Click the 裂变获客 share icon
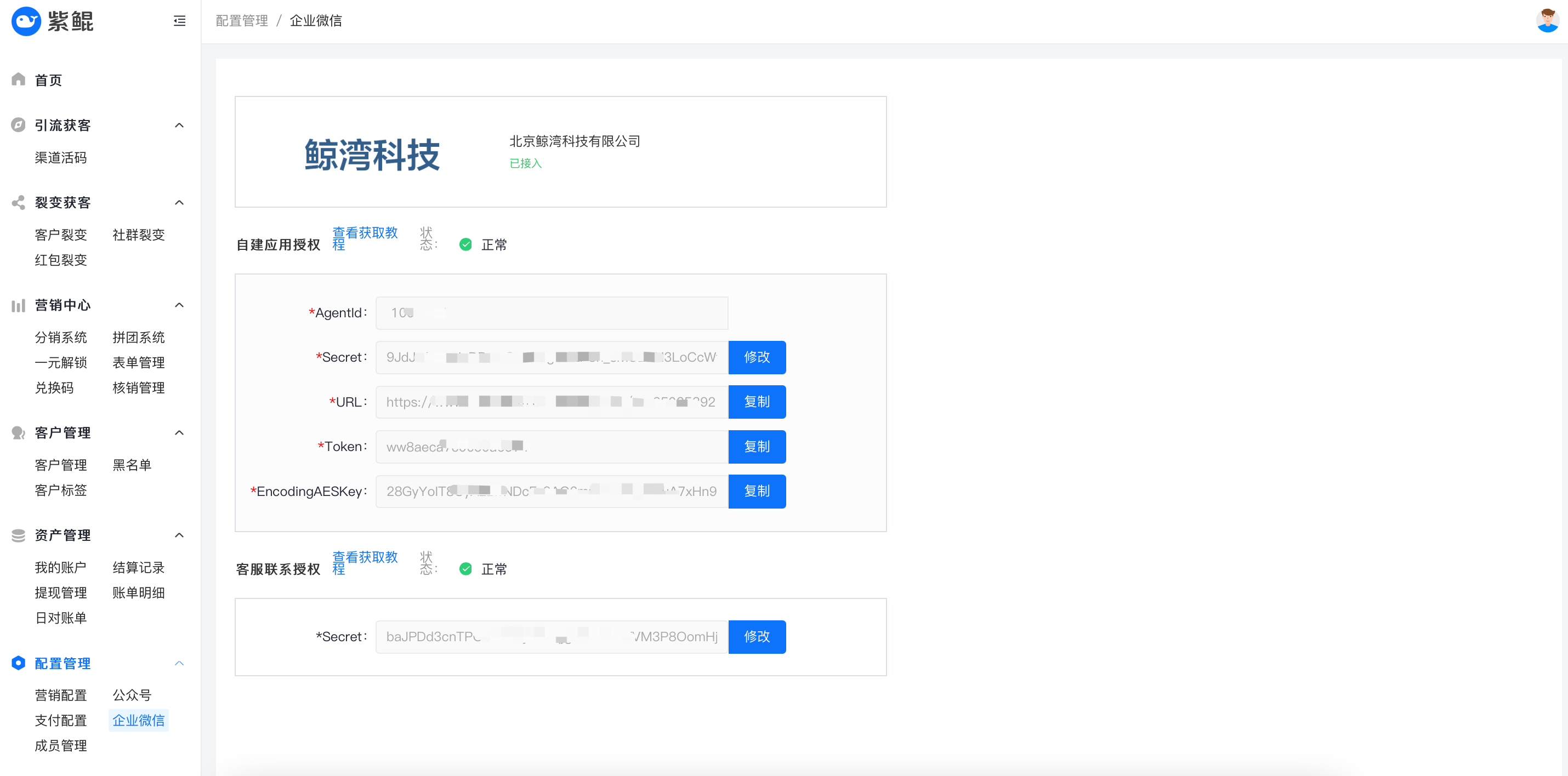 pyautogui.click(x=18, y=202)
